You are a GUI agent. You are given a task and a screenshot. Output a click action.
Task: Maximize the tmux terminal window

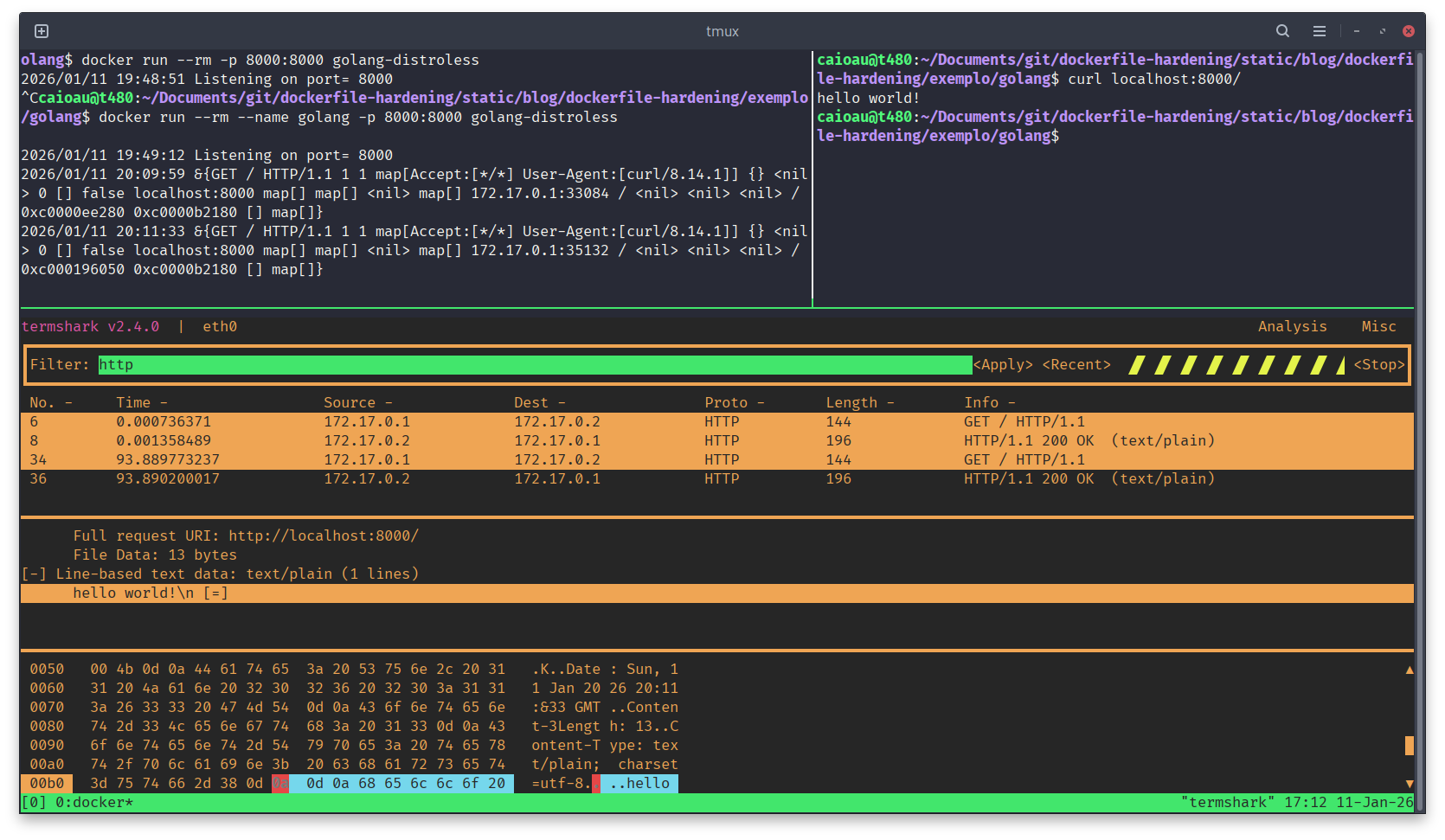(1382, 31)
